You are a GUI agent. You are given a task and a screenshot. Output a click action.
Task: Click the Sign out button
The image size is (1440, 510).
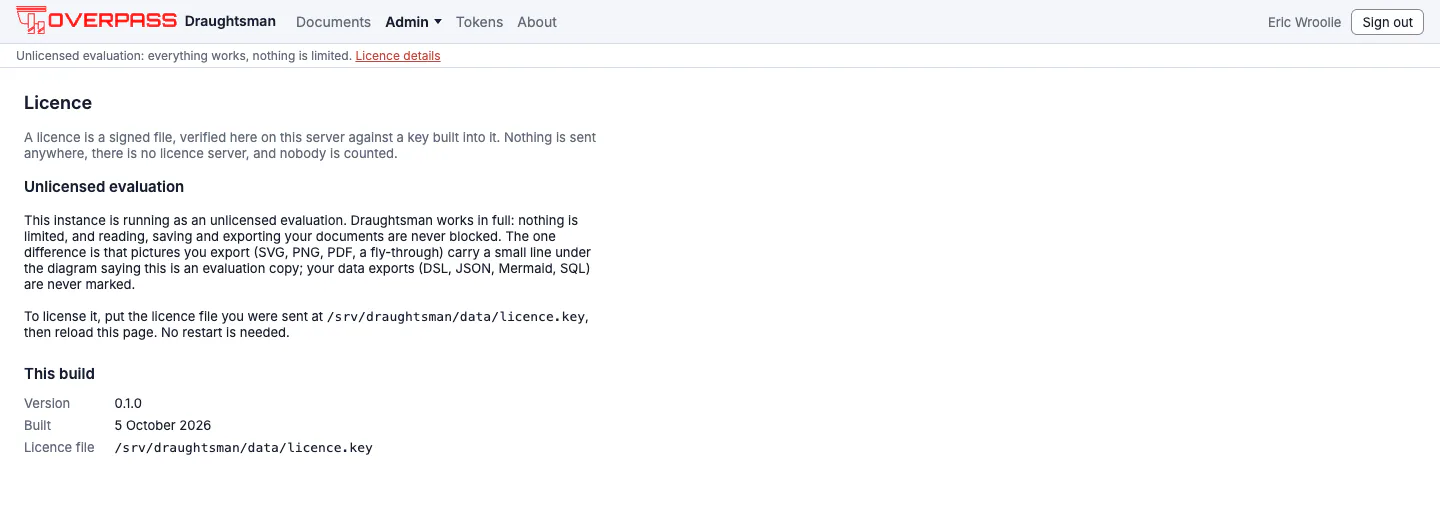(x=1387, y=22)
